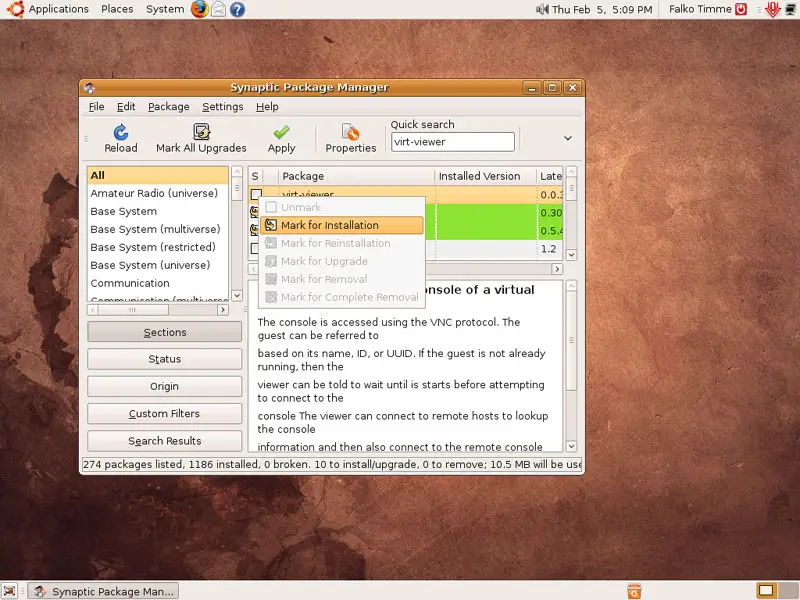This screenshot has height=600, width=800.
Task: Select Amateur Radio (universe) category
Action: tap(158, 193)
